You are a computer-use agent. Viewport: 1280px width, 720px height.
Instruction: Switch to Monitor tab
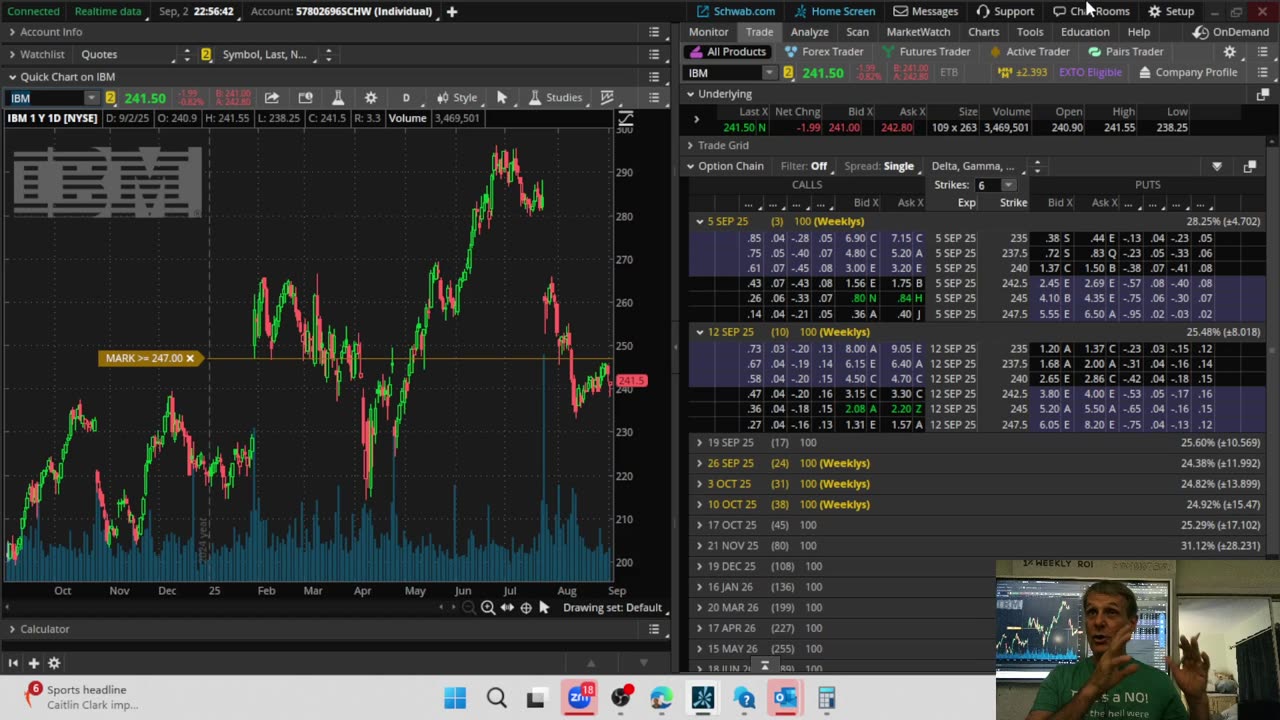(708, 32)
